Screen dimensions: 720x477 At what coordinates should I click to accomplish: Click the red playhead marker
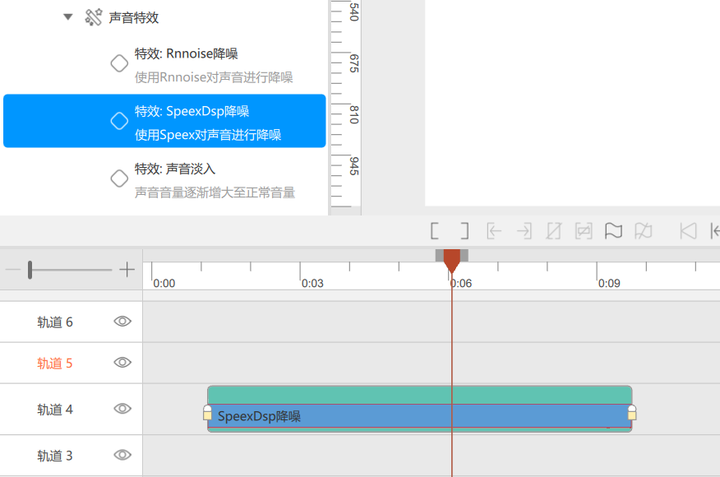452,260
